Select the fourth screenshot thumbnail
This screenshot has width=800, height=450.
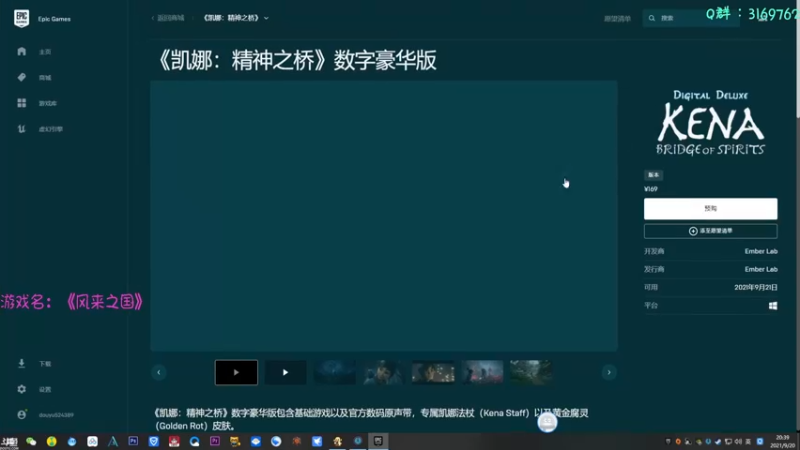pyautogui.click(x=482, y=372)
